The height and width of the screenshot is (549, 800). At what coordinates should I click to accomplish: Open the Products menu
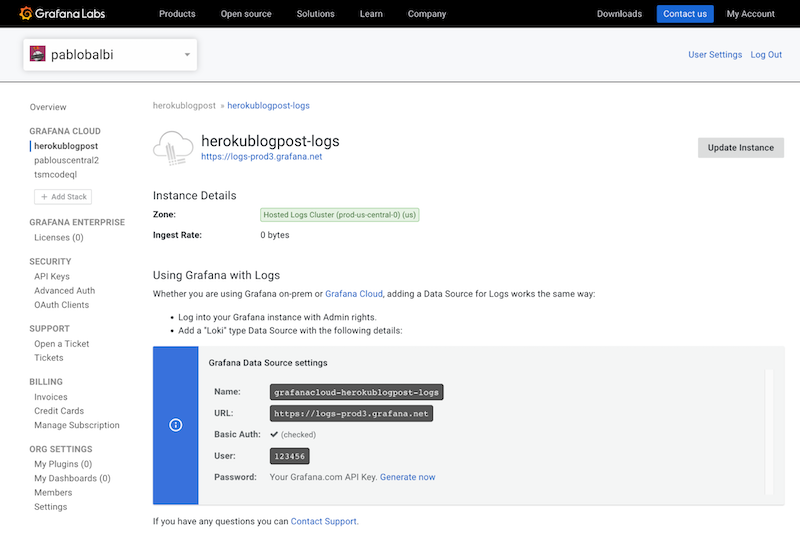(x=177, y=14)
